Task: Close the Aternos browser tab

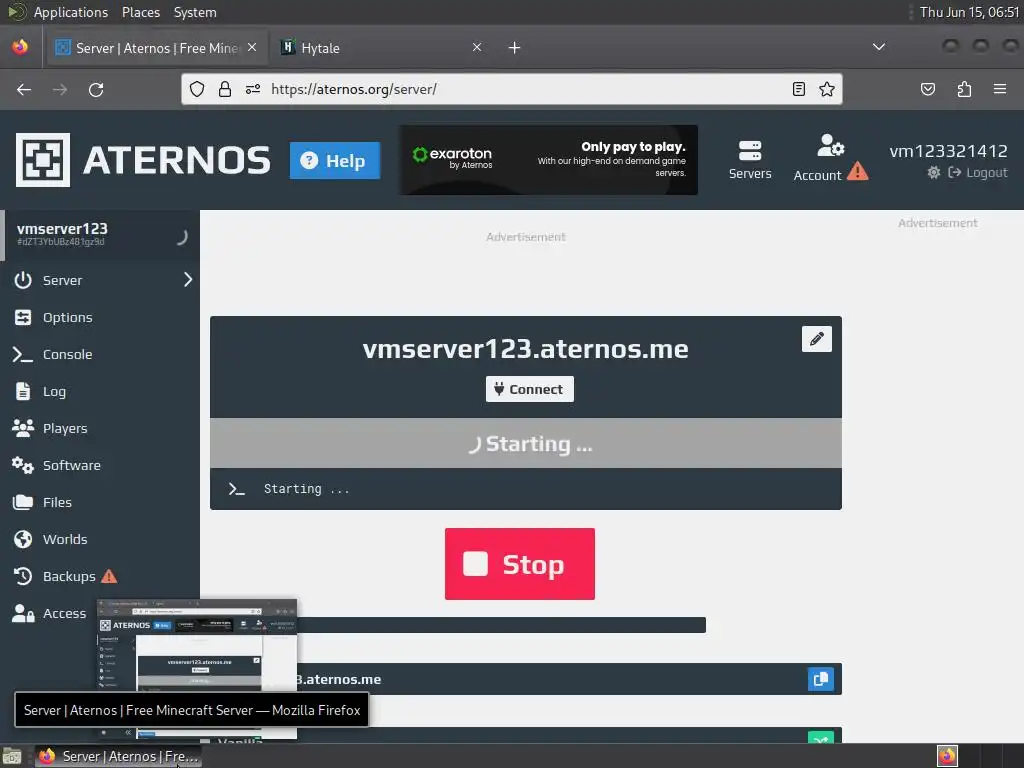Action: point(252,47)
